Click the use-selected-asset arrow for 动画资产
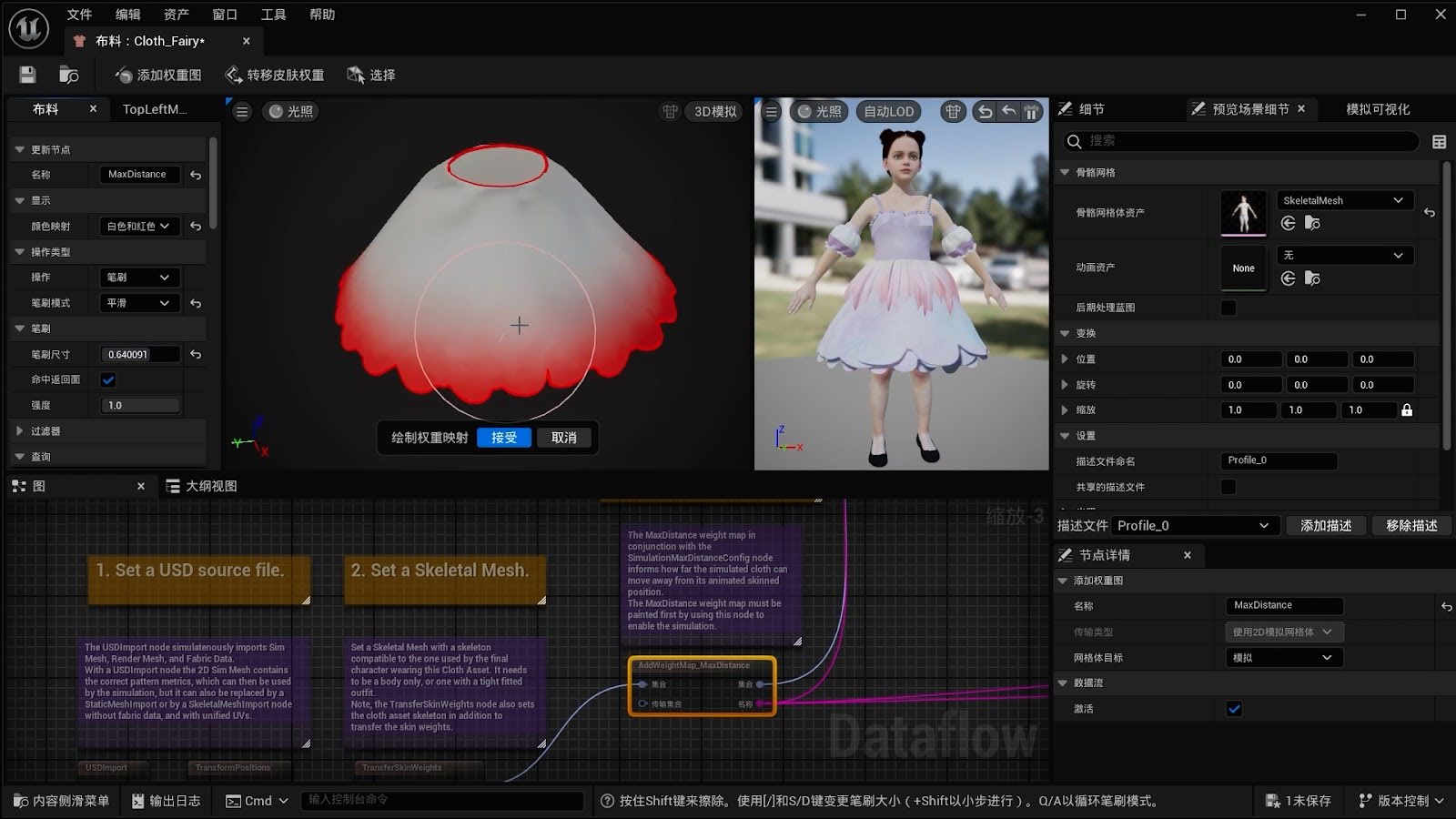 pos(1288,278)
